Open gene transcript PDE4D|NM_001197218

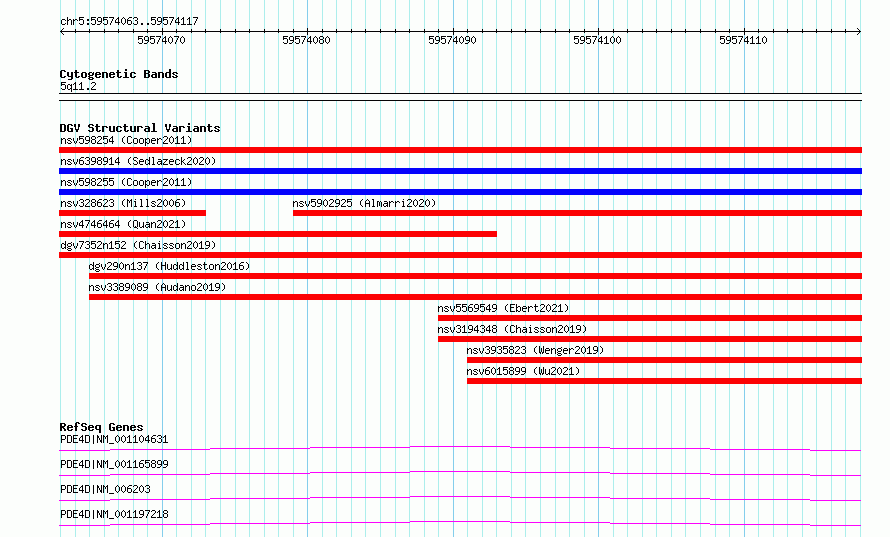pyautogui.click(x=114, y=514)
